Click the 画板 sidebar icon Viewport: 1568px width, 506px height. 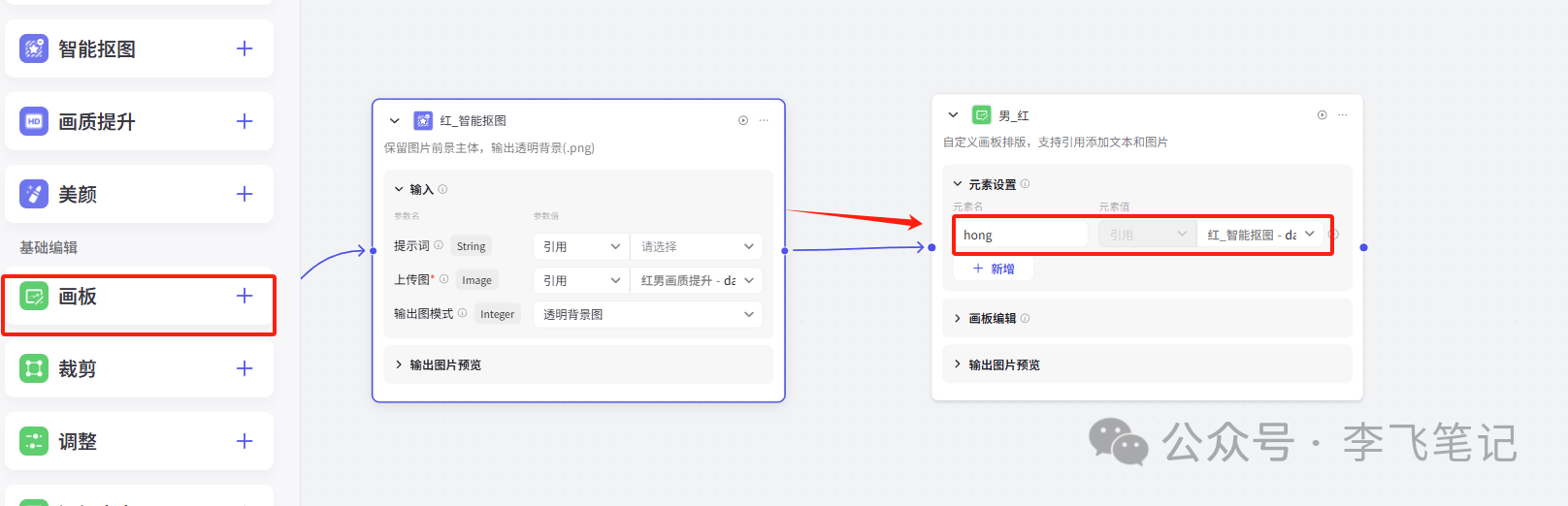(34, 296)
